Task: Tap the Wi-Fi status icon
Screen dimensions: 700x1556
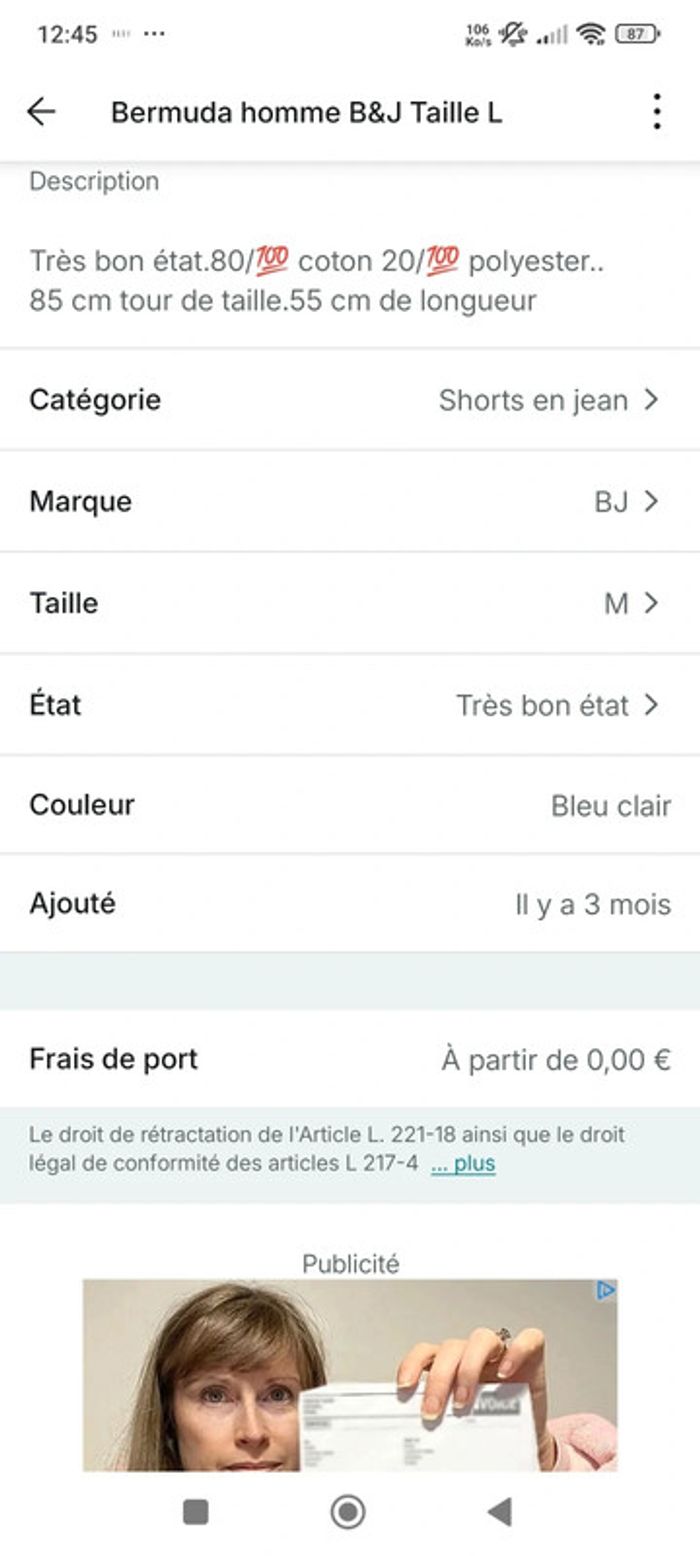Action: coord(591,35)
